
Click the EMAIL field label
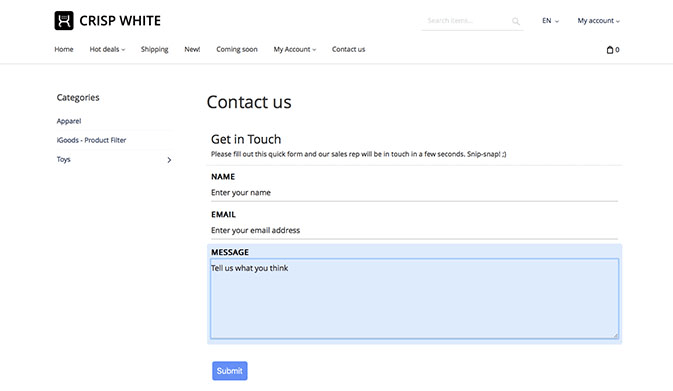click(x=223, y=215)
